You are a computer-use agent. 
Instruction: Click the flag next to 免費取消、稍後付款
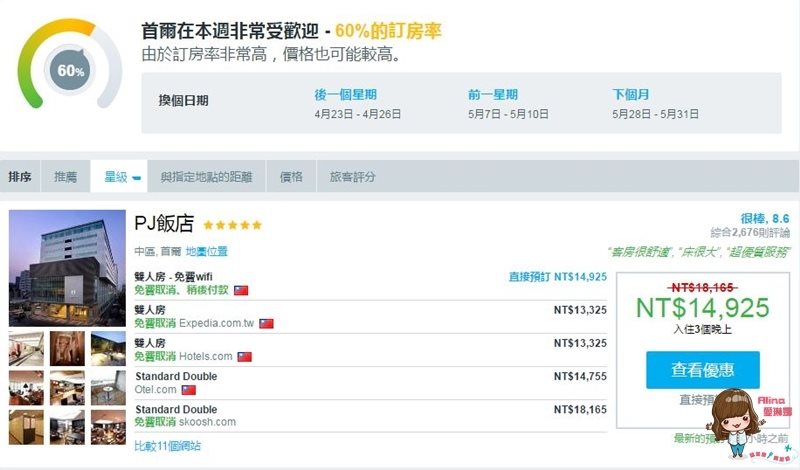241,290
